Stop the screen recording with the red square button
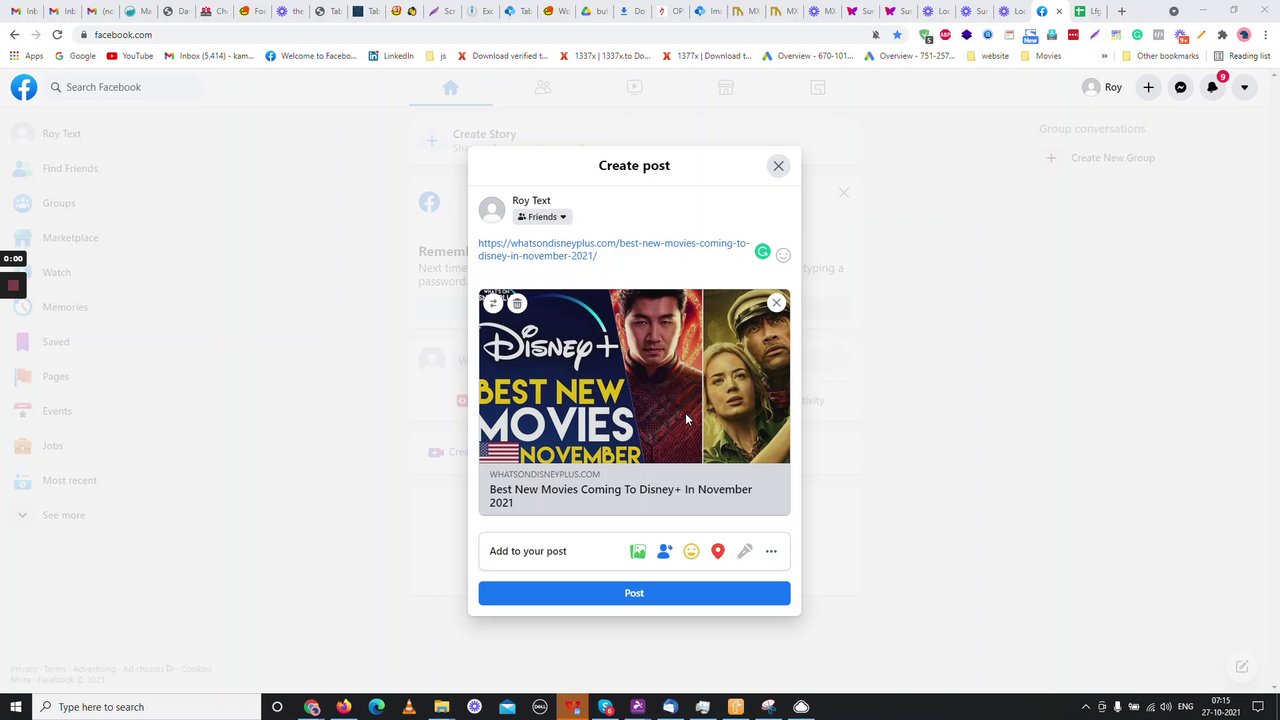 click(x=13, y=285)
